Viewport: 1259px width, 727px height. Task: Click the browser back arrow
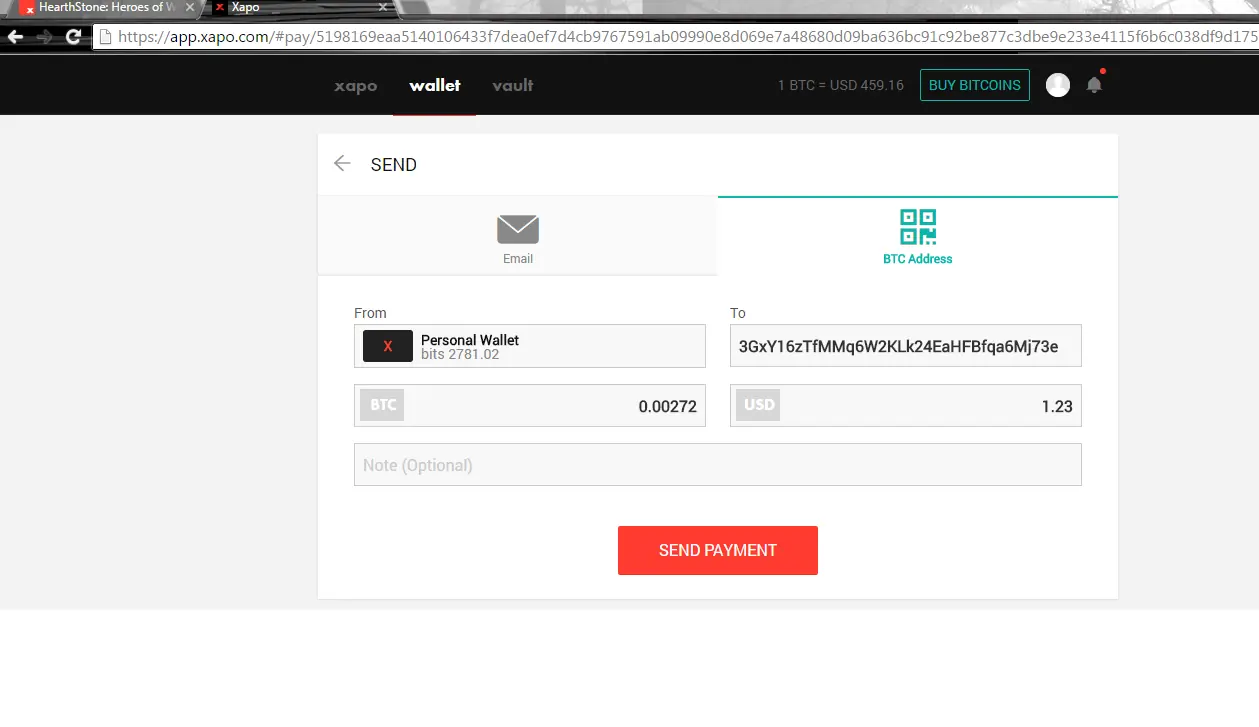(x=14, y=37)
